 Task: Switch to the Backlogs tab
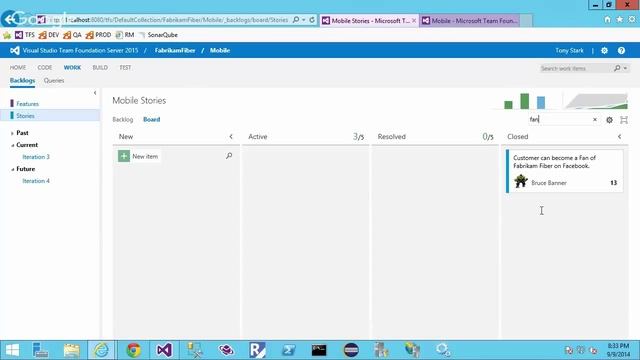[x=22, y=80]
